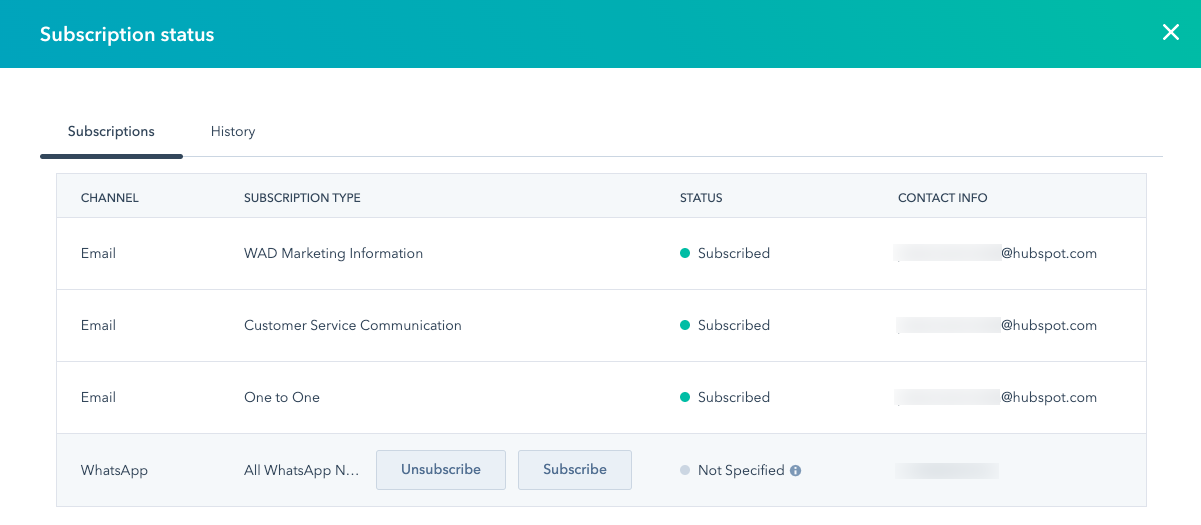Select the Customer Service Communication row

pos(353,326)
